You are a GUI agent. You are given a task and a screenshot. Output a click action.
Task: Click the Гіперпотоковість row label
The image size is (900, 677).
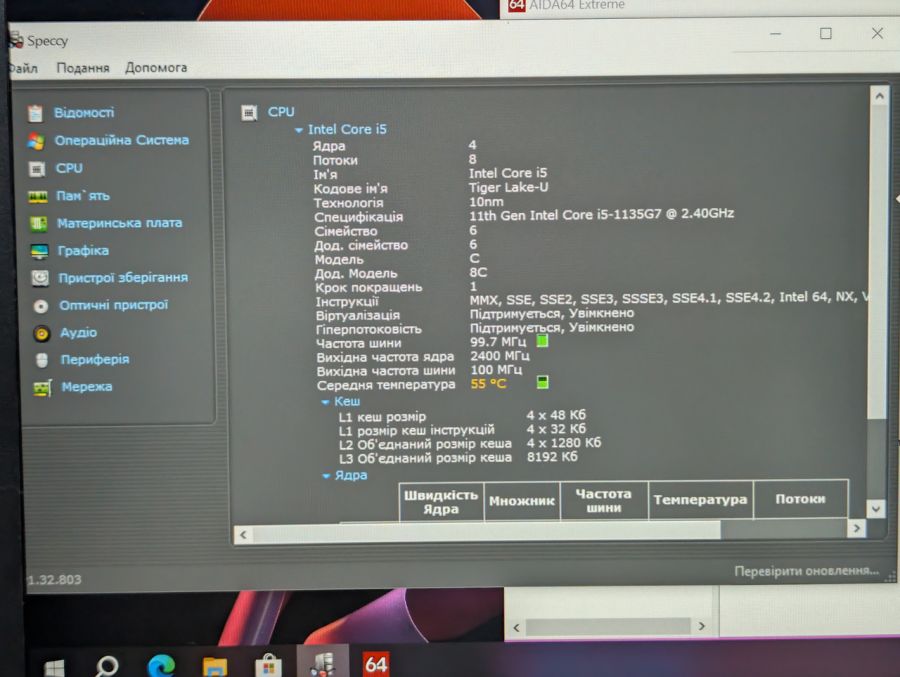coord(368,330)
